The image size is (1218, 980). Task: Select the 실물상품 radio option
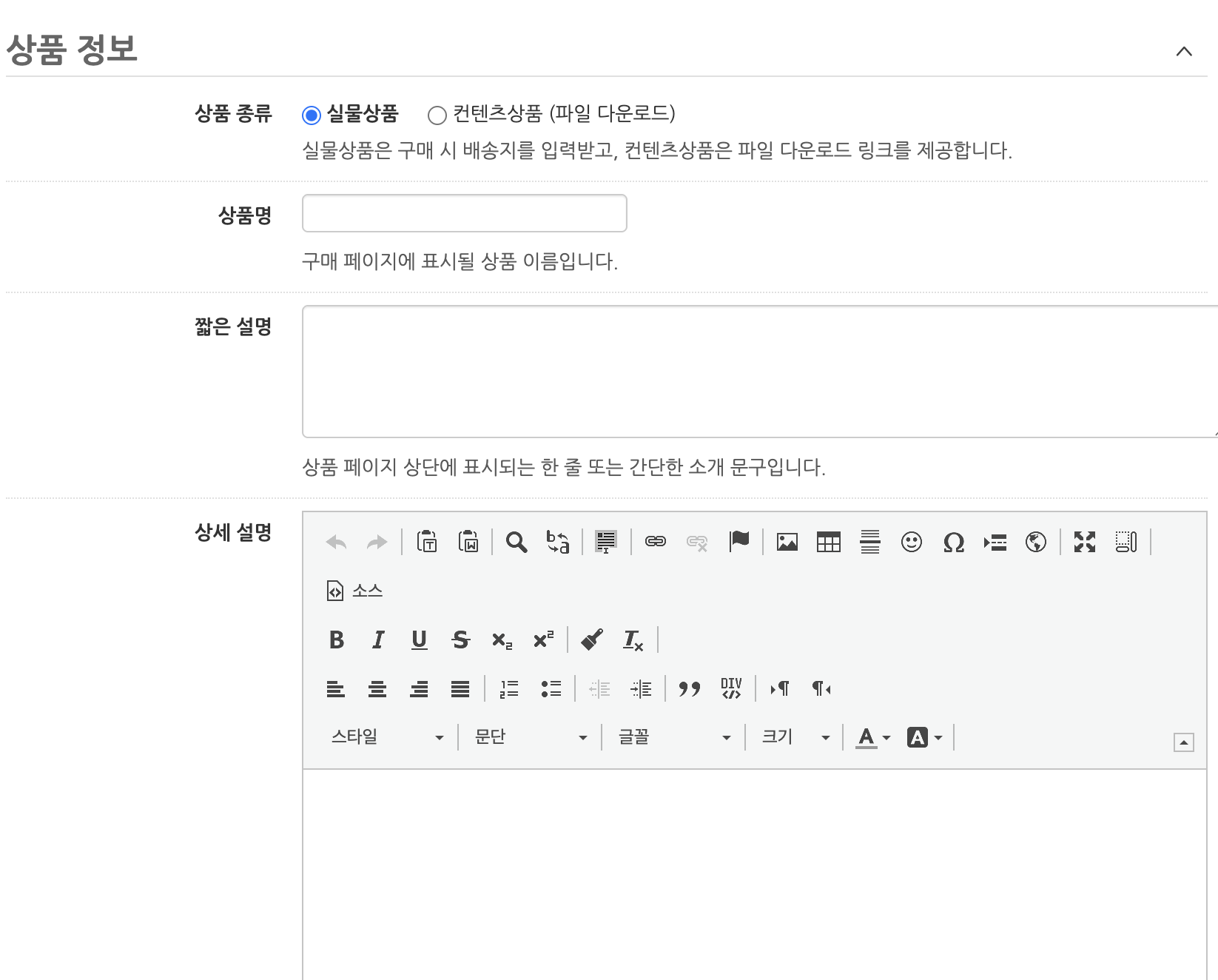tap(312, 115)
